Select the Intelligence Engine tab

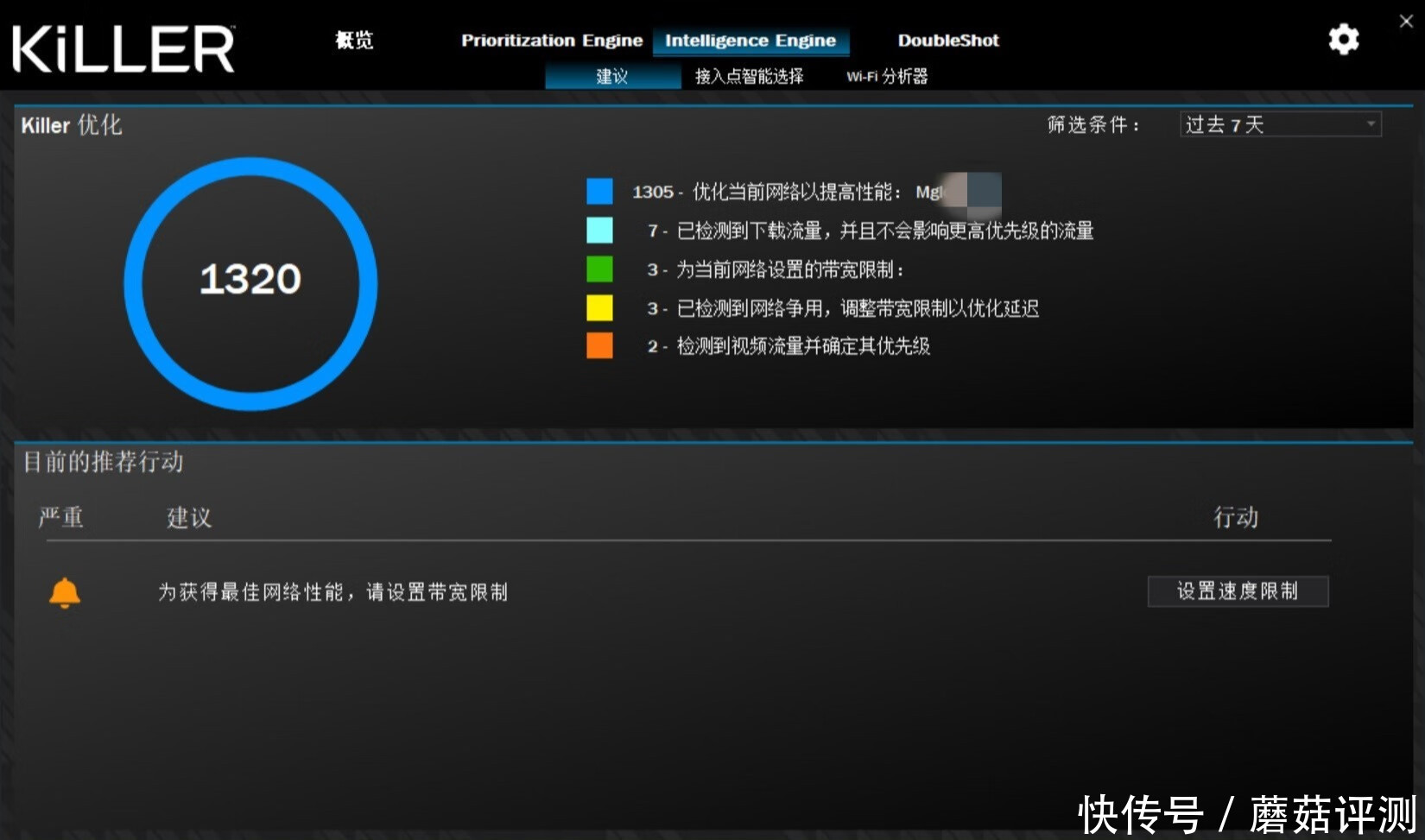(750, 41)
